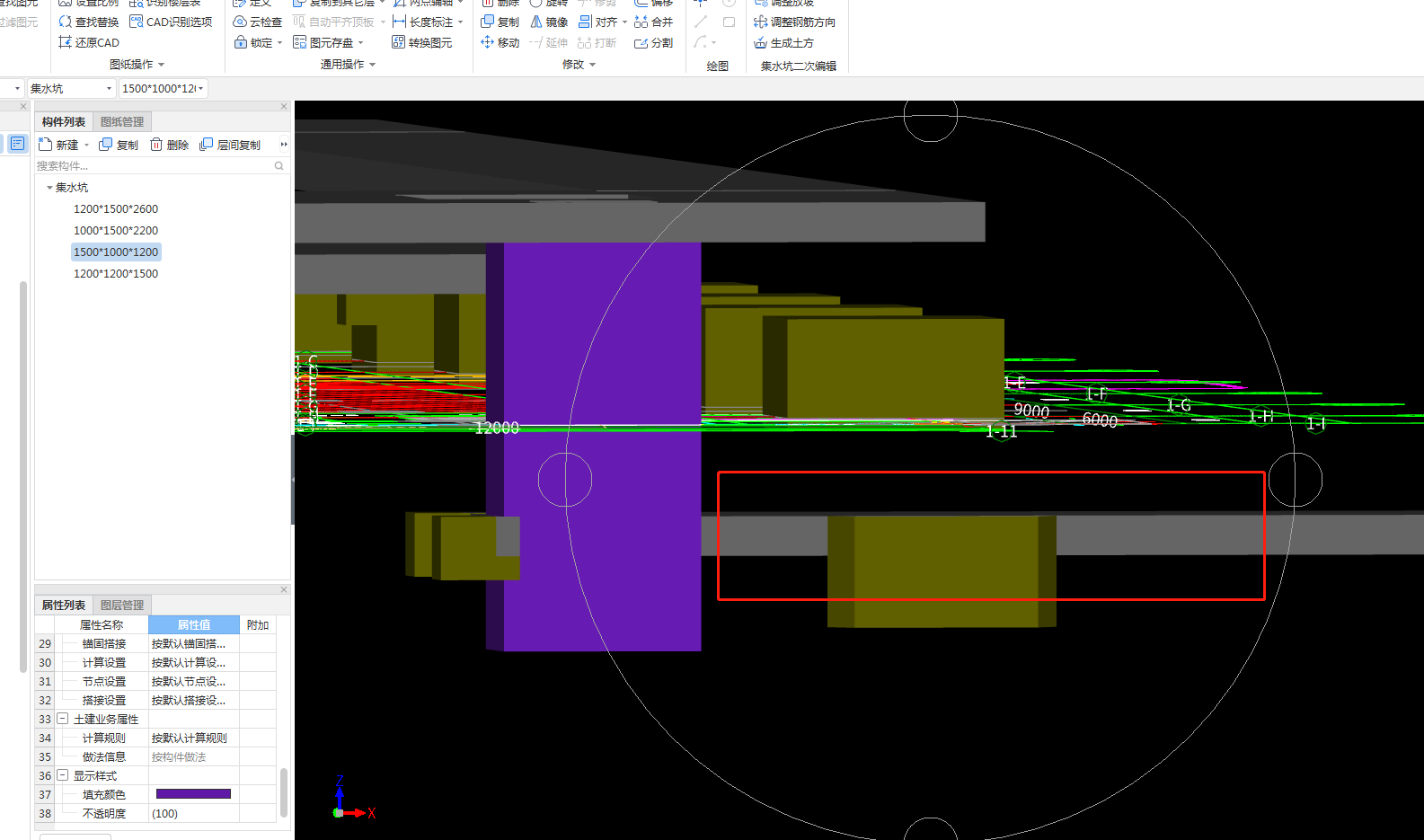
Task: Toggle the list view icon on the left sidebar
Action: point(17,144)
